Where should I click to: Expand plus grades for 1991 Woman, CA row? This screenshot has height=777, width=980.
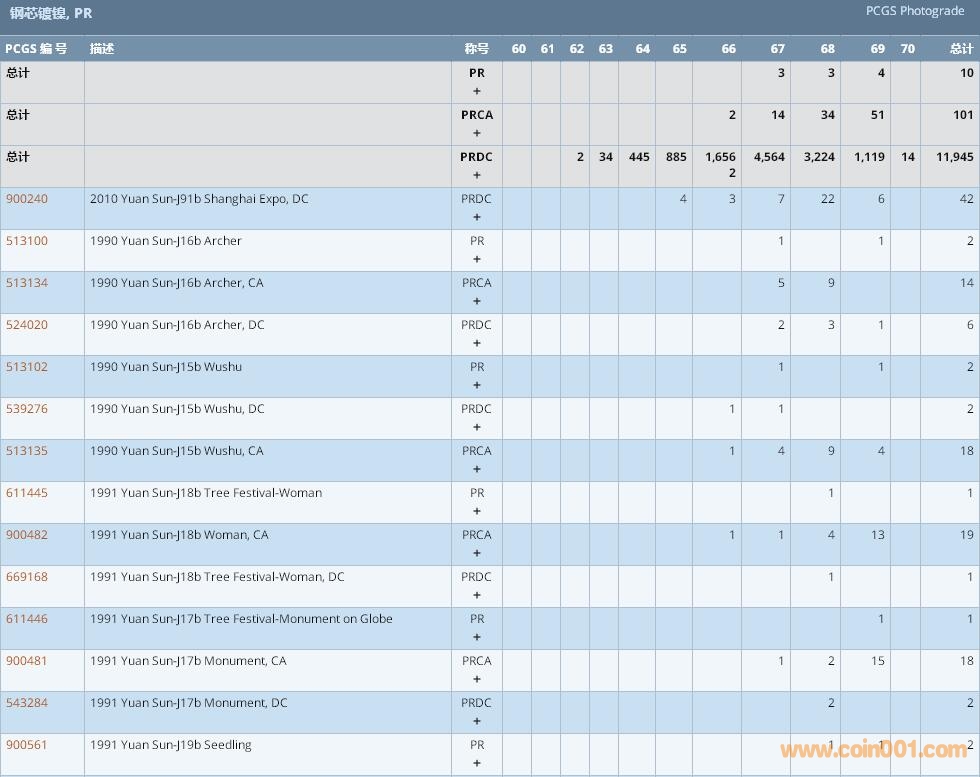[x=477, y=553]
